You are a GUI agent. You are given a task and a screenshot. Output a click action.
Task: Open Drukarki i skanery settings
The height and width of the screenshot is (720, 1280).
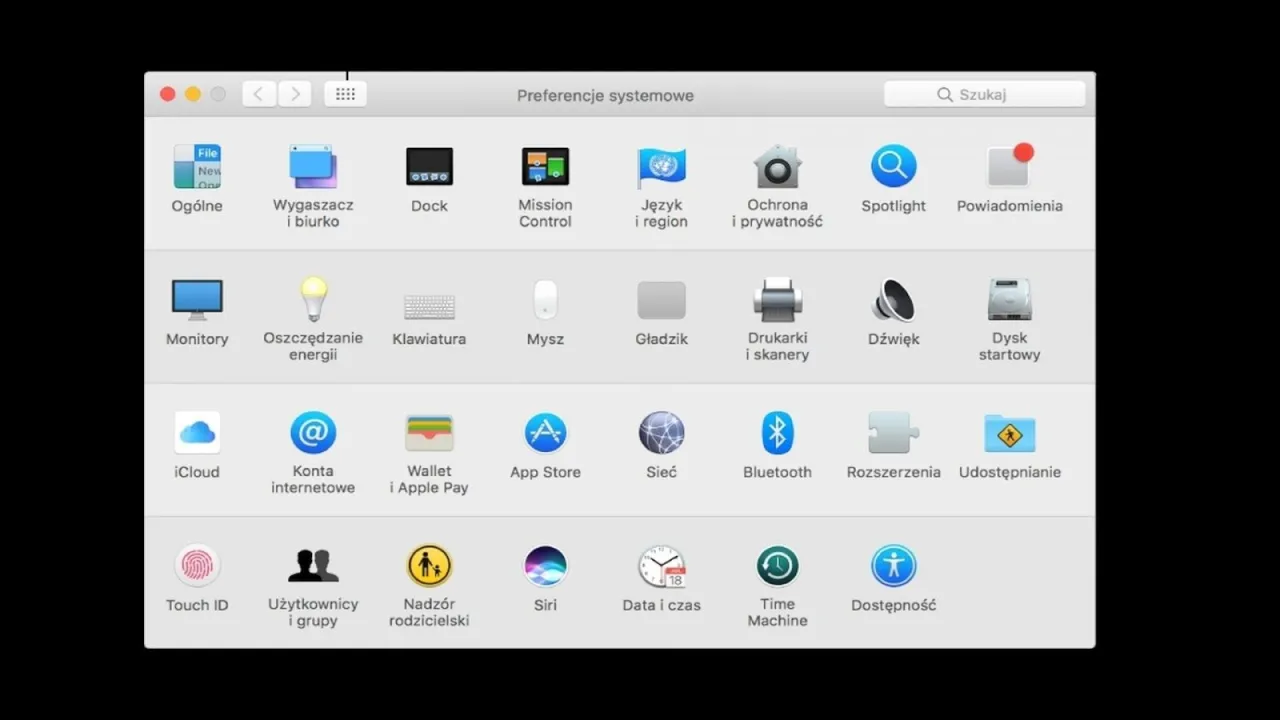(777, 300)
